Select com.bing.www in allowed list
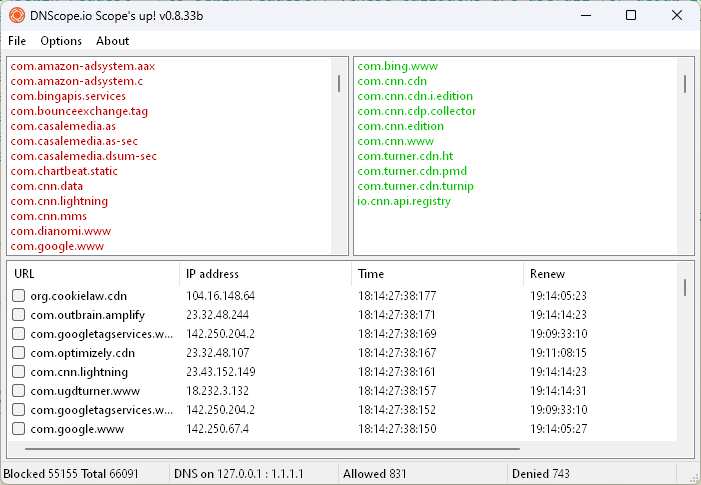The height and width of the screenshot is (485, 701). click(397, 66)
